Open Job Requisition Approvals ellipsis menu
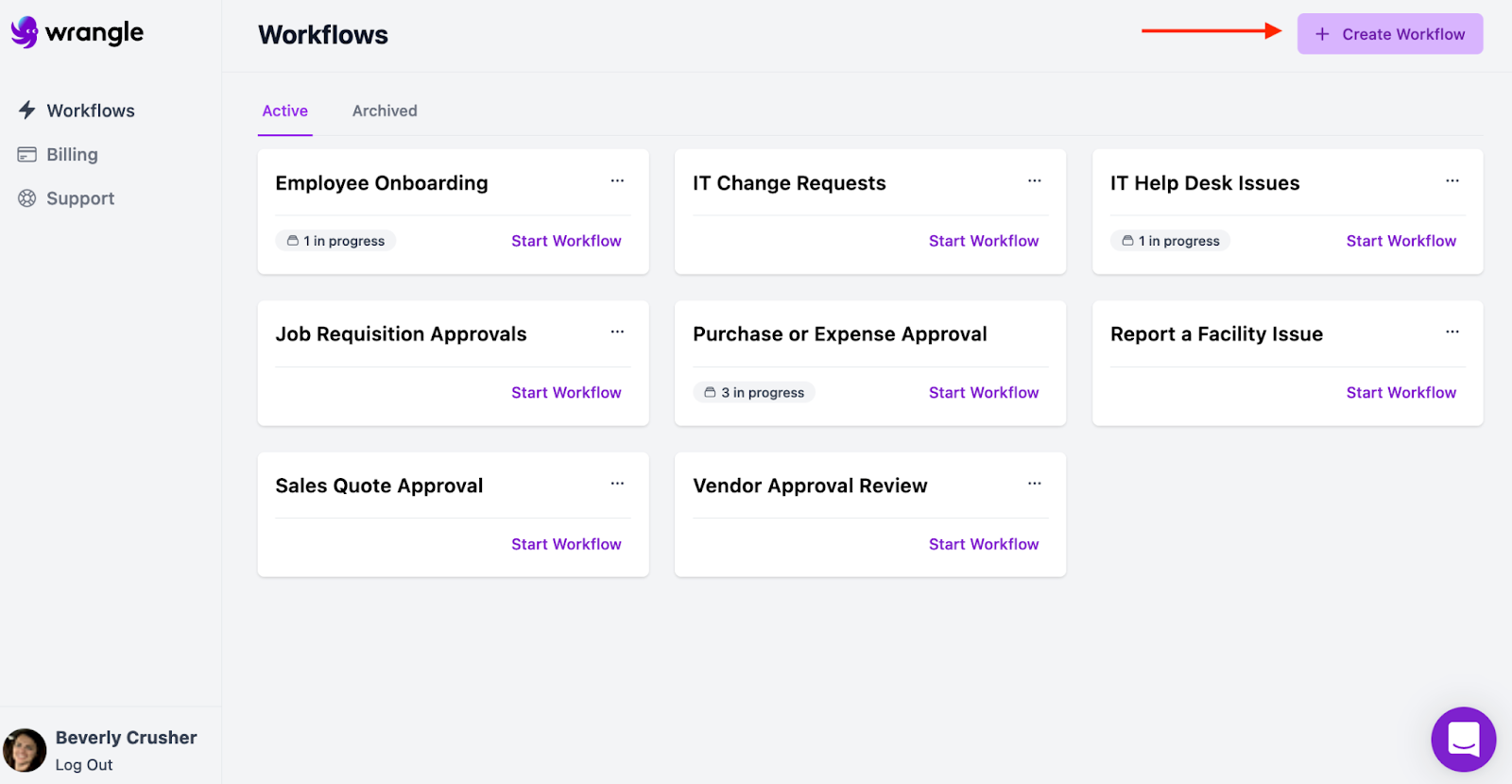Screen dimensions: 1512x784 pos(617,332)
